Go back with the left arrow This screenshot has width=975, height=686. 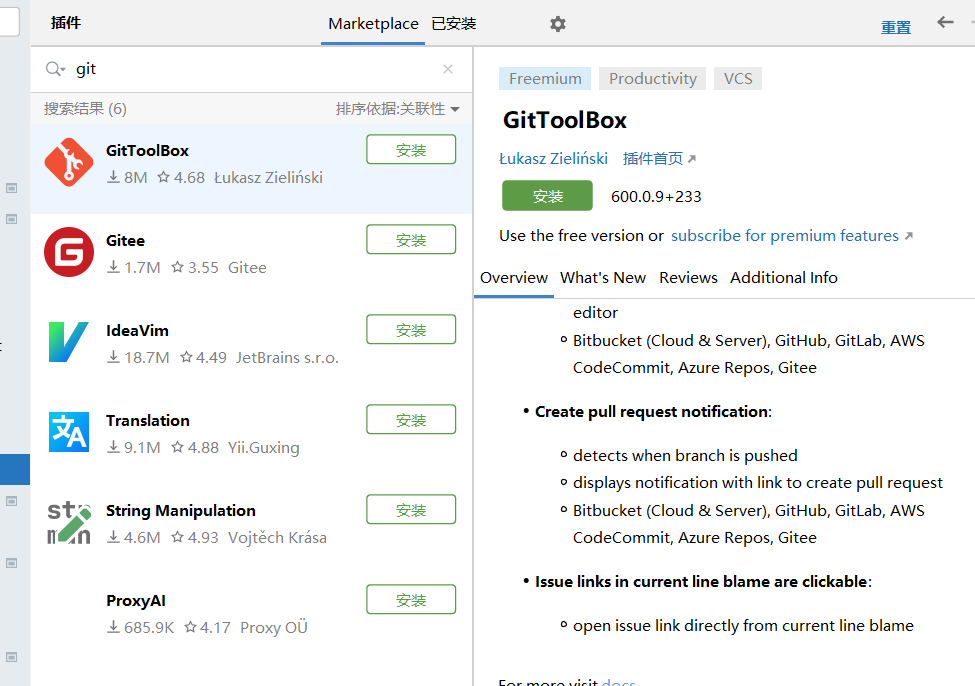(x=945, y=22)
